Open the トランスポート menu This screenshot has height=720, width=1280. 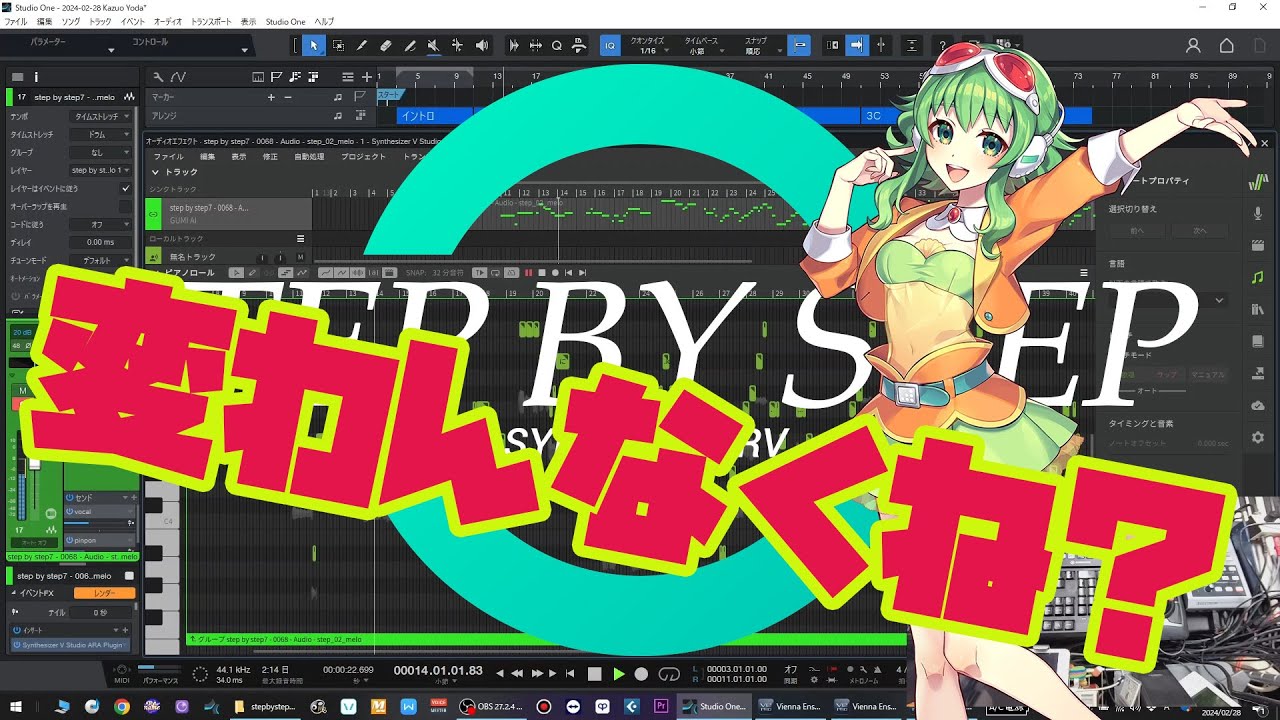pyautogui.click(x=210, y=21)
